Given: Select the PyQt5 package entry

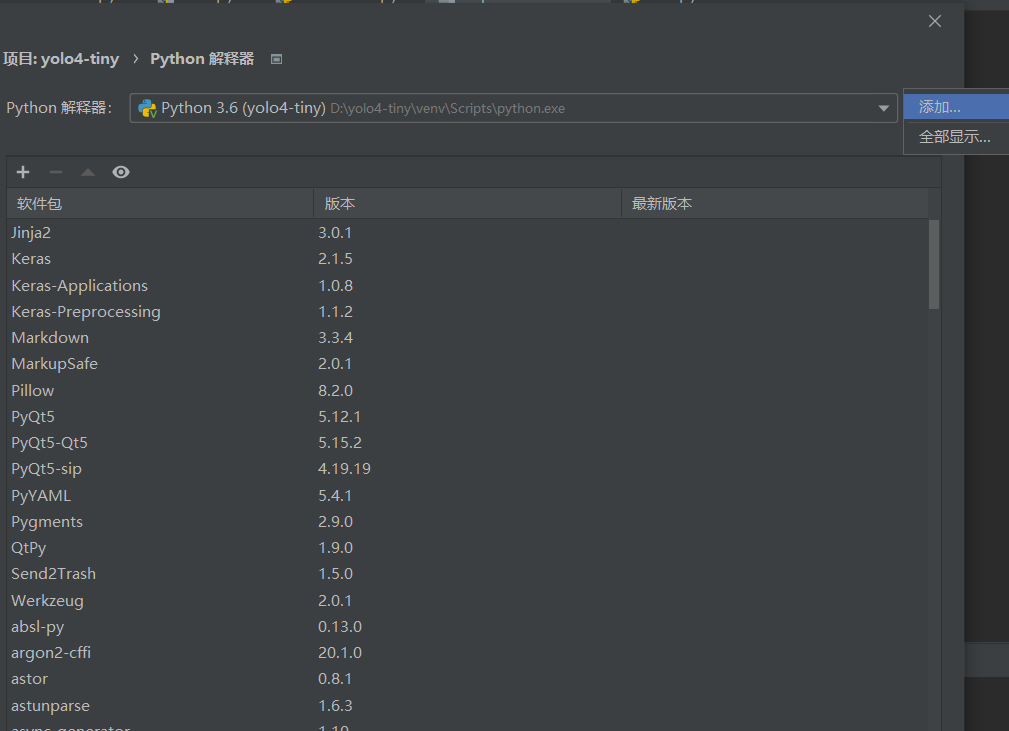Looking at the screenshot, I should (32, 416).
